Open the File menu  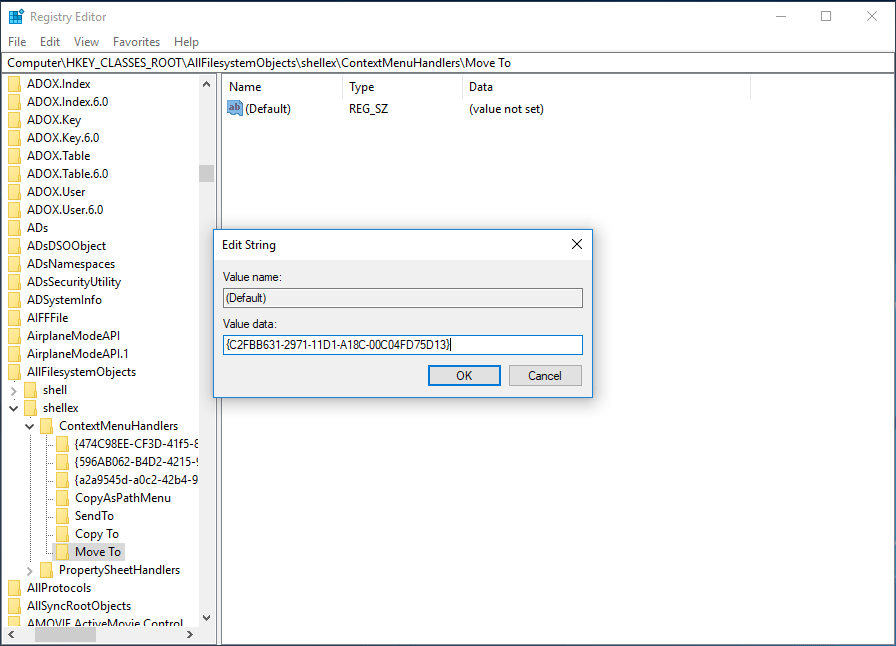click(17, 42)
